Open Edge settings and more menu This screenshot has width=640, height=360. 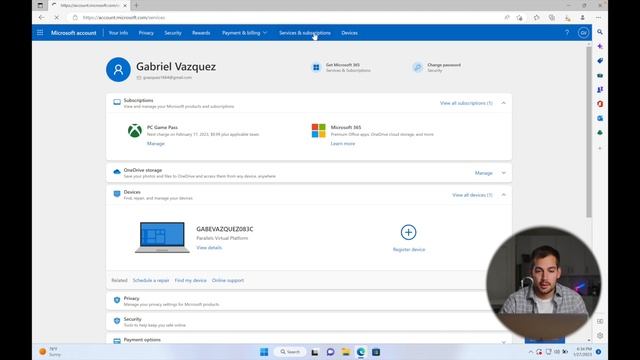pos(598,18)
